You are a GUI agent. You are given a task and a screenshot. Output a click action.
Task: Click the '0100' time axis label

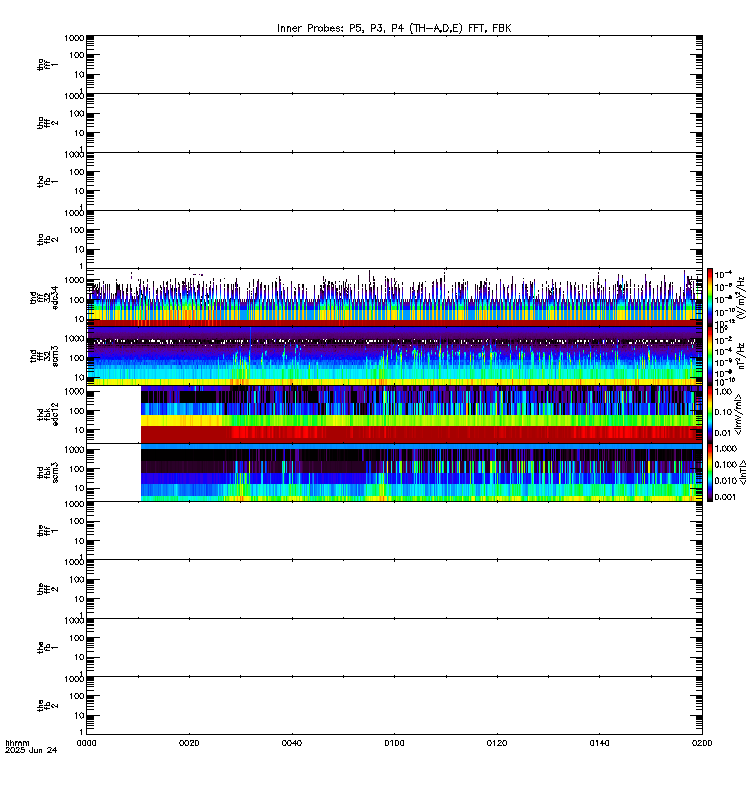pyautogui.click(x=394, y=743)
